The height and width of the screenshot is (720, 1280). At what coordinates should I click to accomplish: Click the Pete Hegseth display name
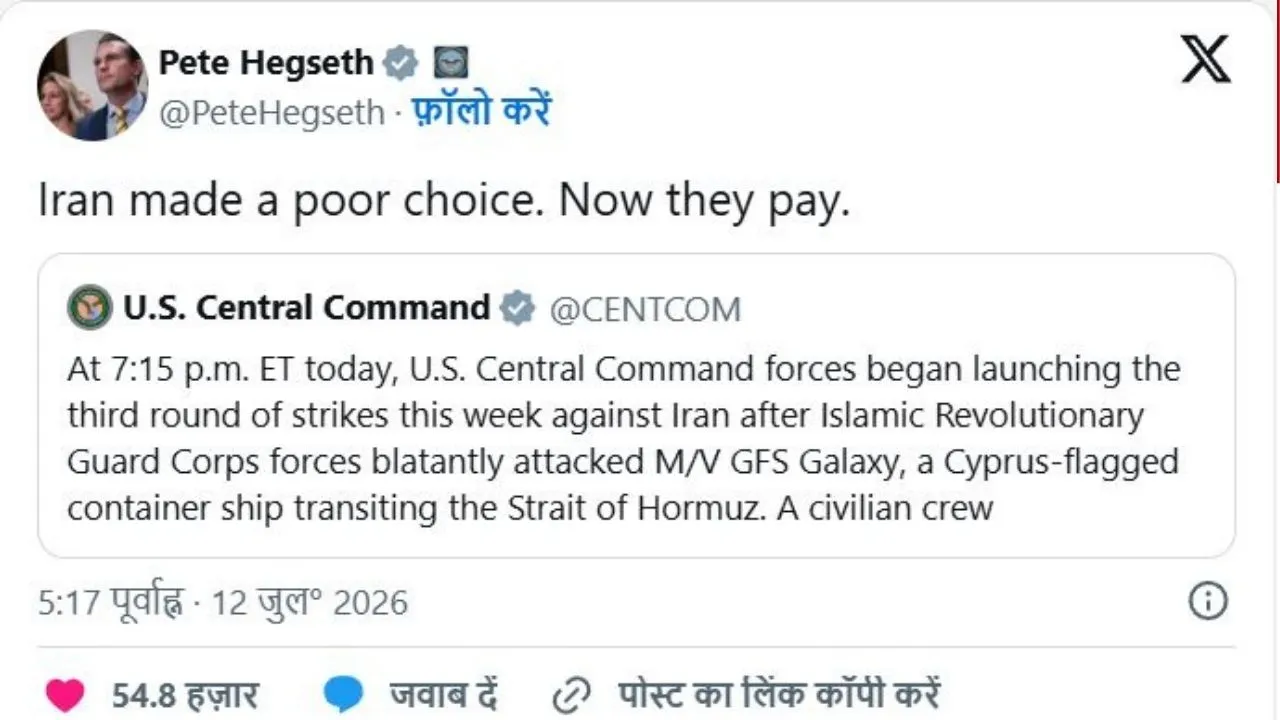[x=266, y=63]
